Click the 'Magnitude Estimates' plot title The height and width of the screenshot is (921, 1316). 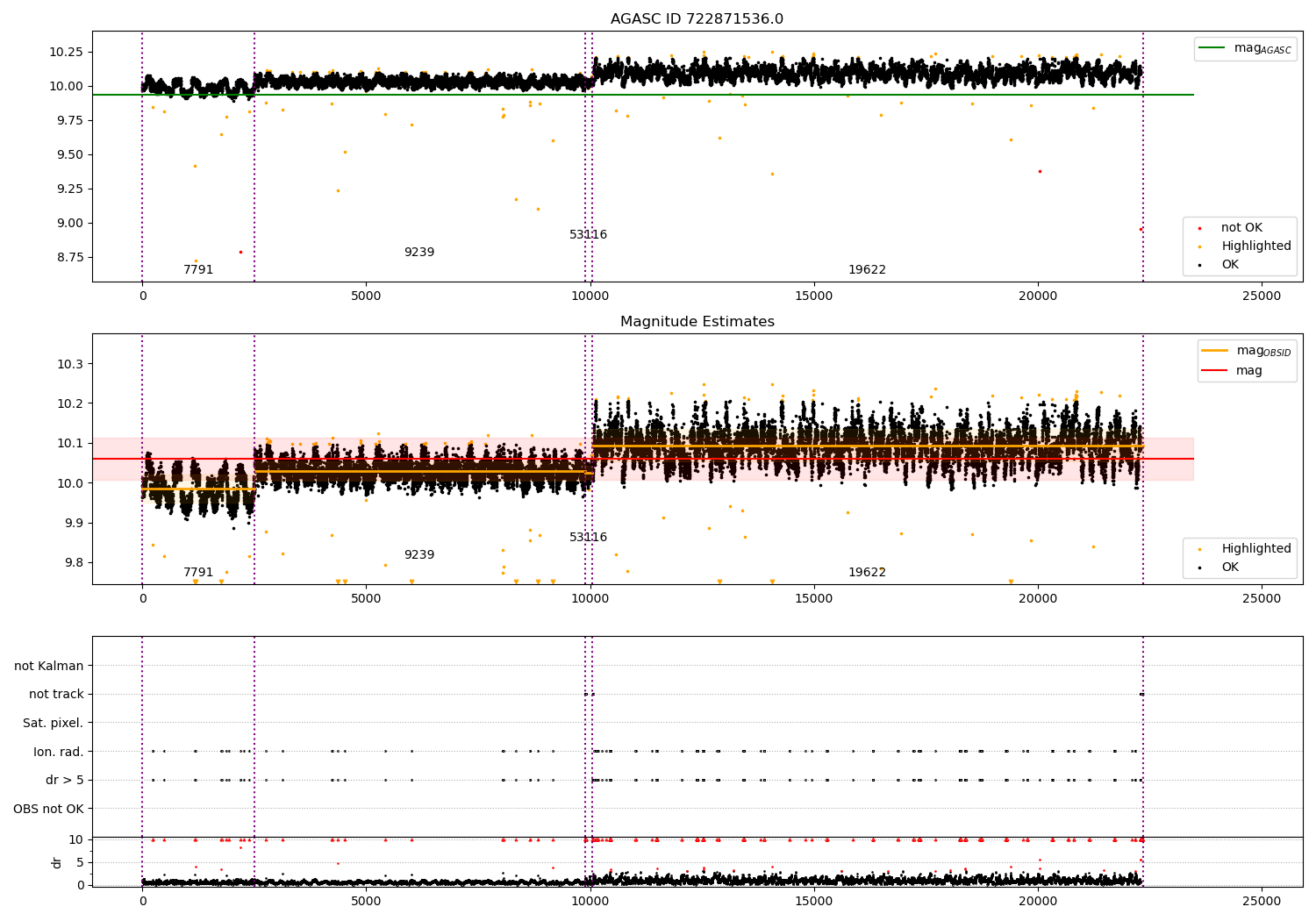(697, 322)
